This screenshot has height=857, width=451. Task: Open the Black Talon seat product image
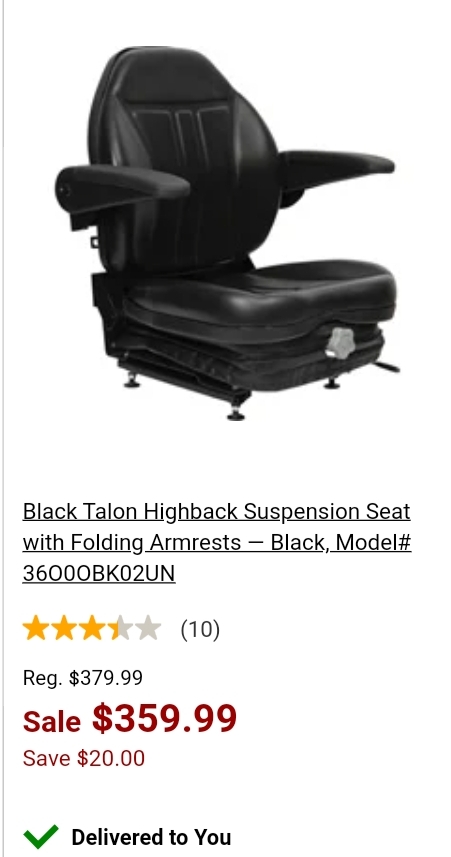pyautogui.click(x=227, y=234)
